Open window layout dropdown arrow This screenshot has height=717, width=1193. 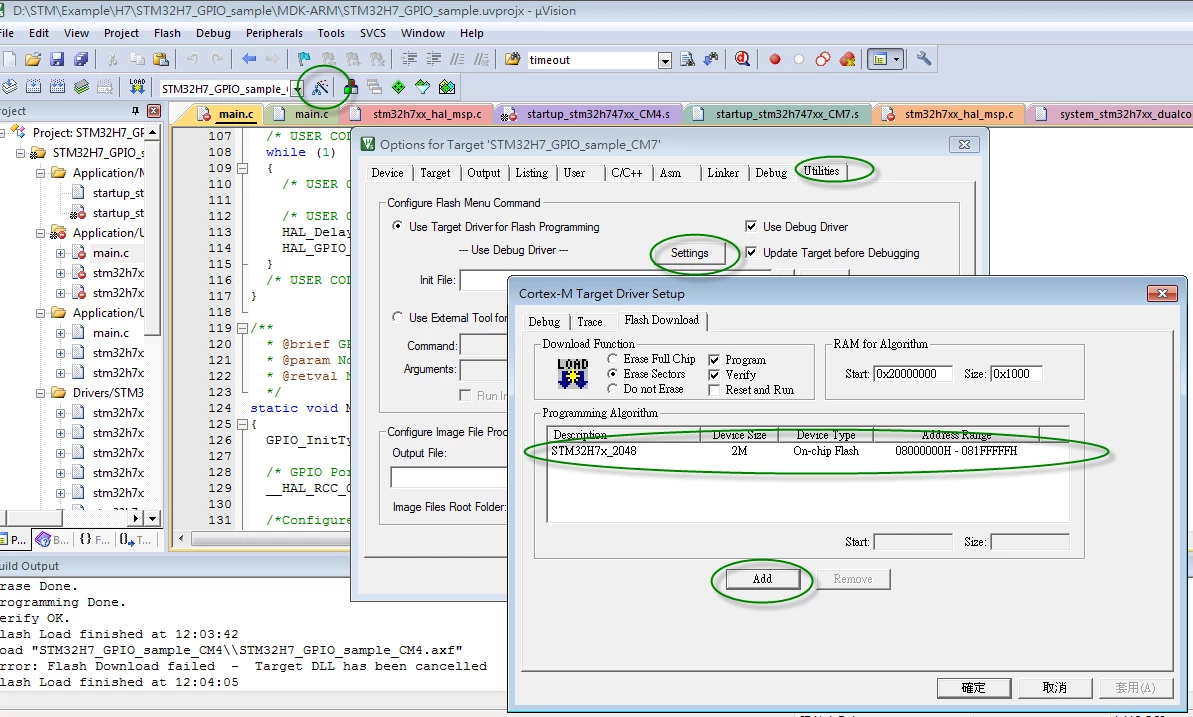(896, 59)
